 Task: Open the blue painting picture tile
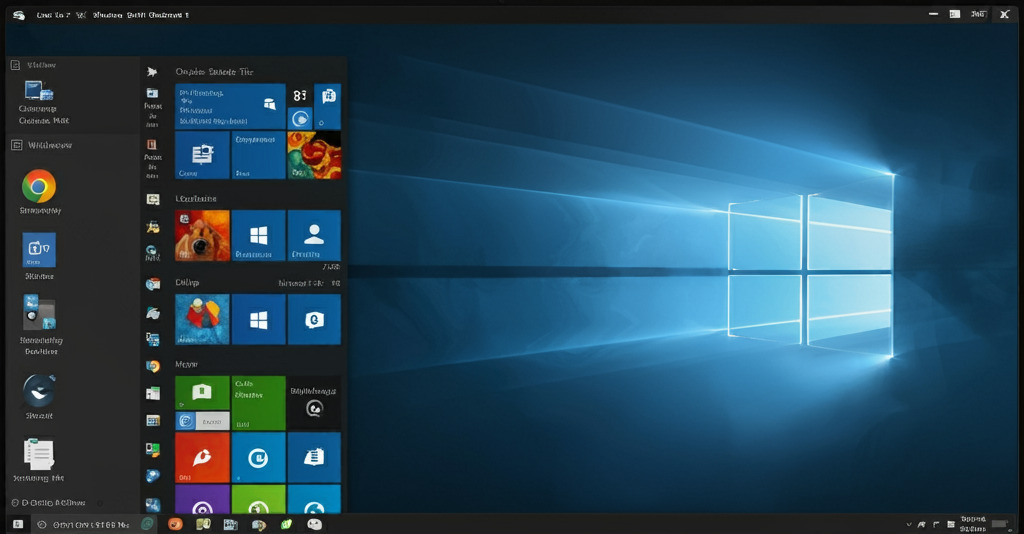coord(202,320)
